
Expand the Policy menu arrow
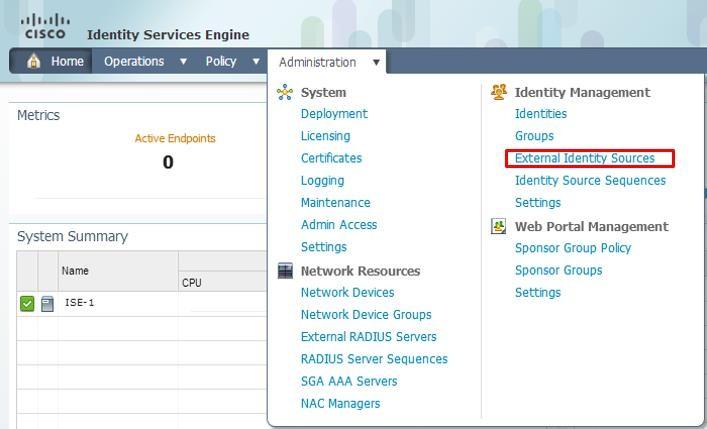point(256,61)
